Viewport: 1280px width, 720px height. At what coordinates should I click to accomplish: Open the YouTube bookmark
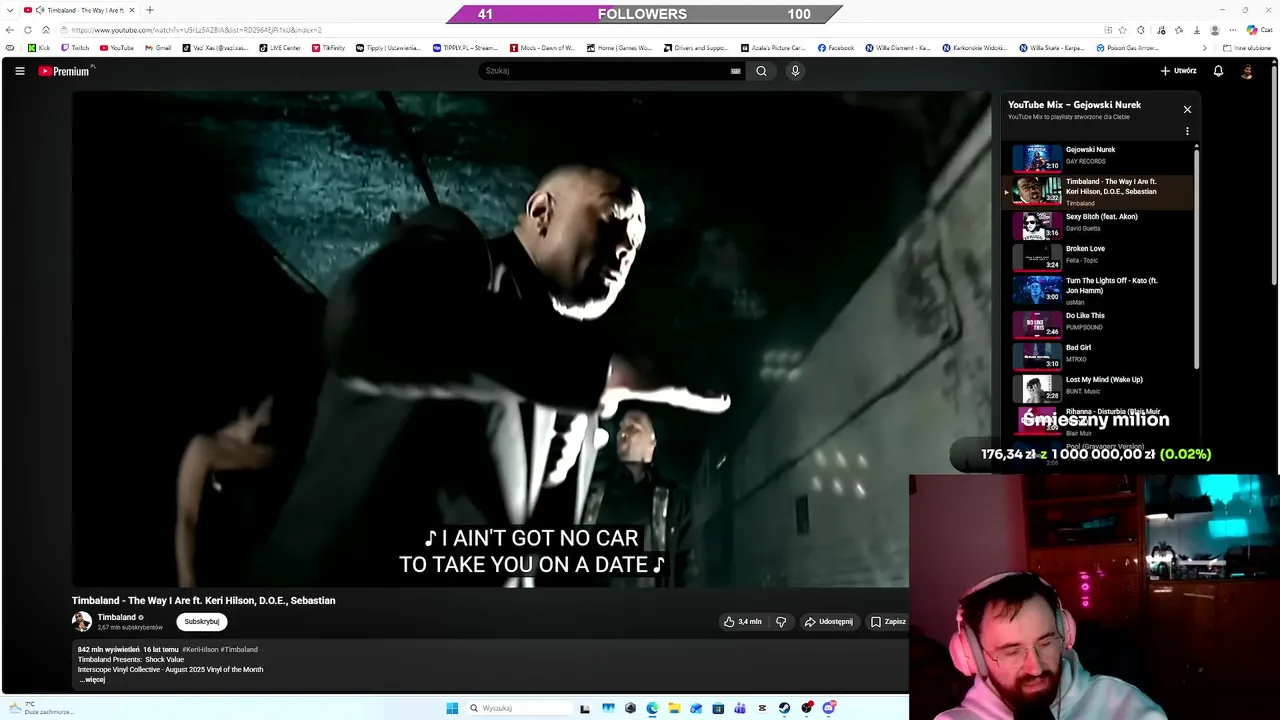(x=117, y=48)
